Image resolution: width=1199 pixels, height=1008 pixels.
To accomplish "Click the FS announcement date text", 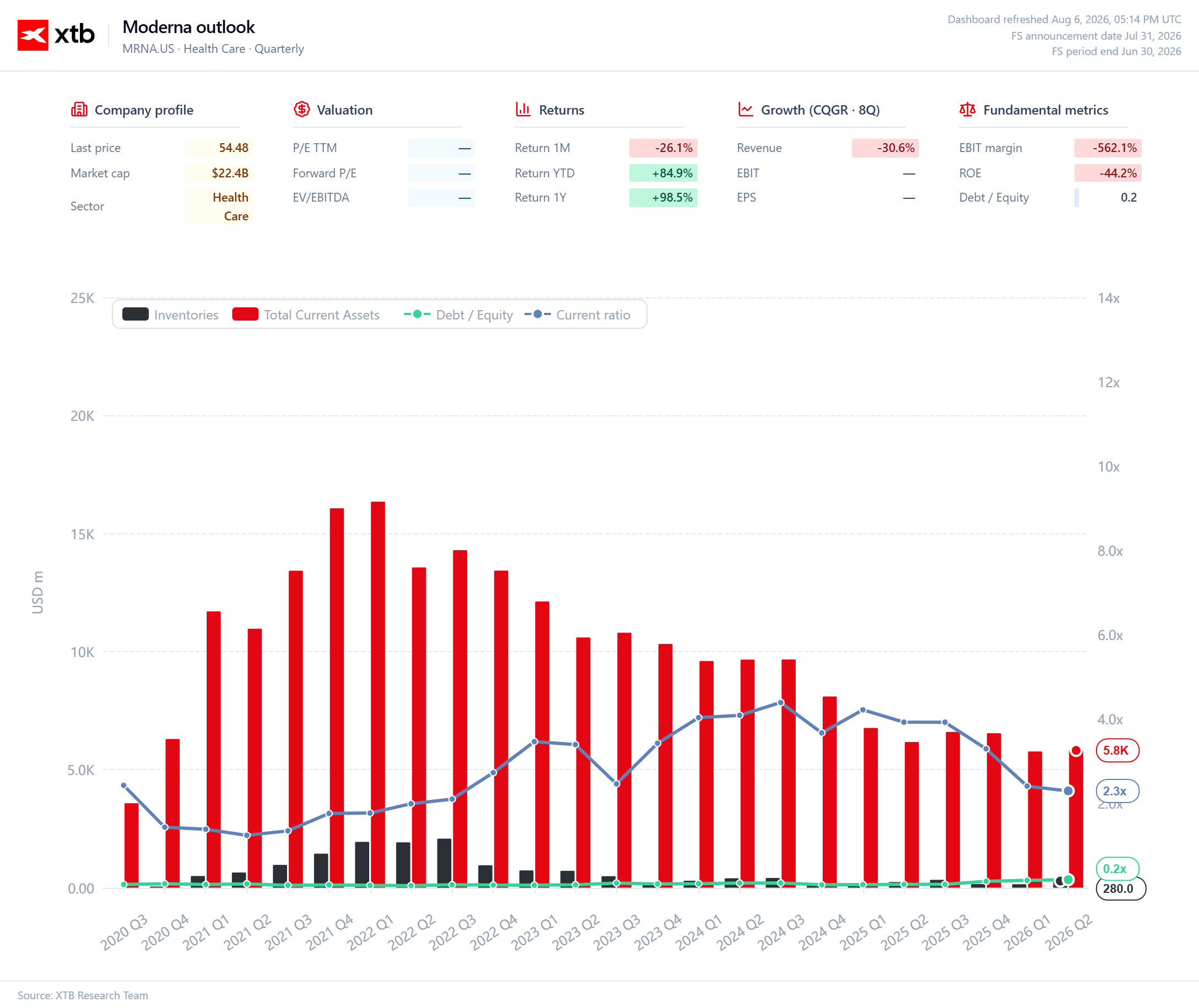I will [1096, 35].
